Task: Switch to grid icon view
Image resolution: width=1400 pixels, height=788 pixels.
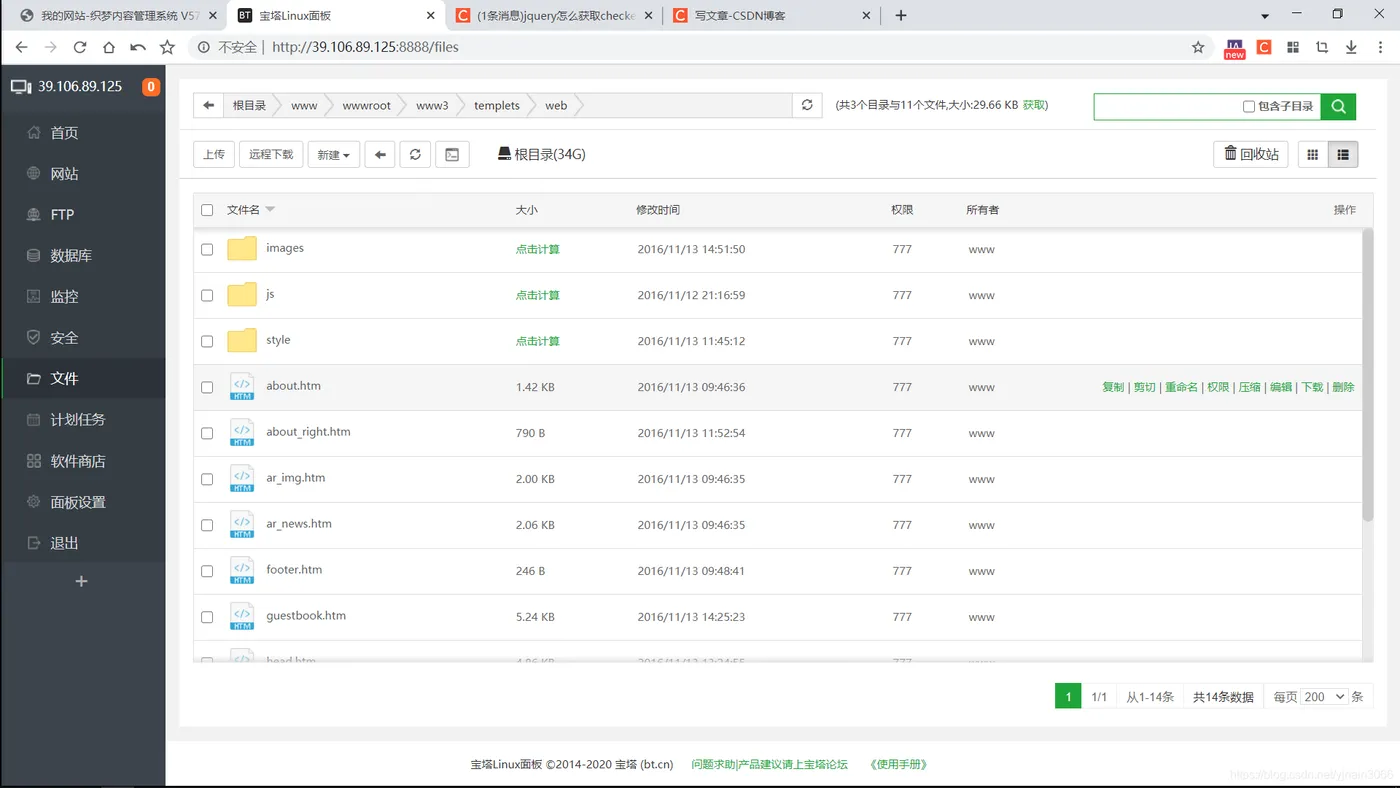Action: pos(1313,154)
